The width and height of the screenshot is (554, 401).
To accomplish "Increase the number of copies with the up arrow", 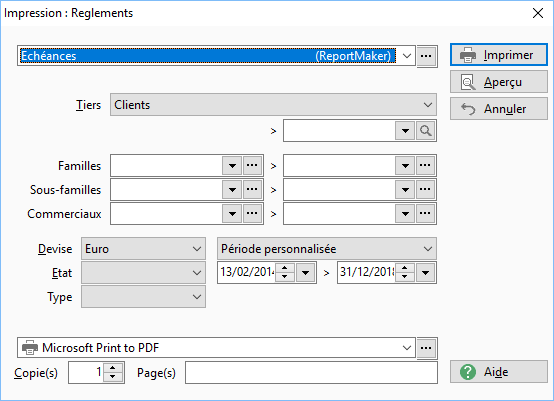I will [x=113, y=368].
